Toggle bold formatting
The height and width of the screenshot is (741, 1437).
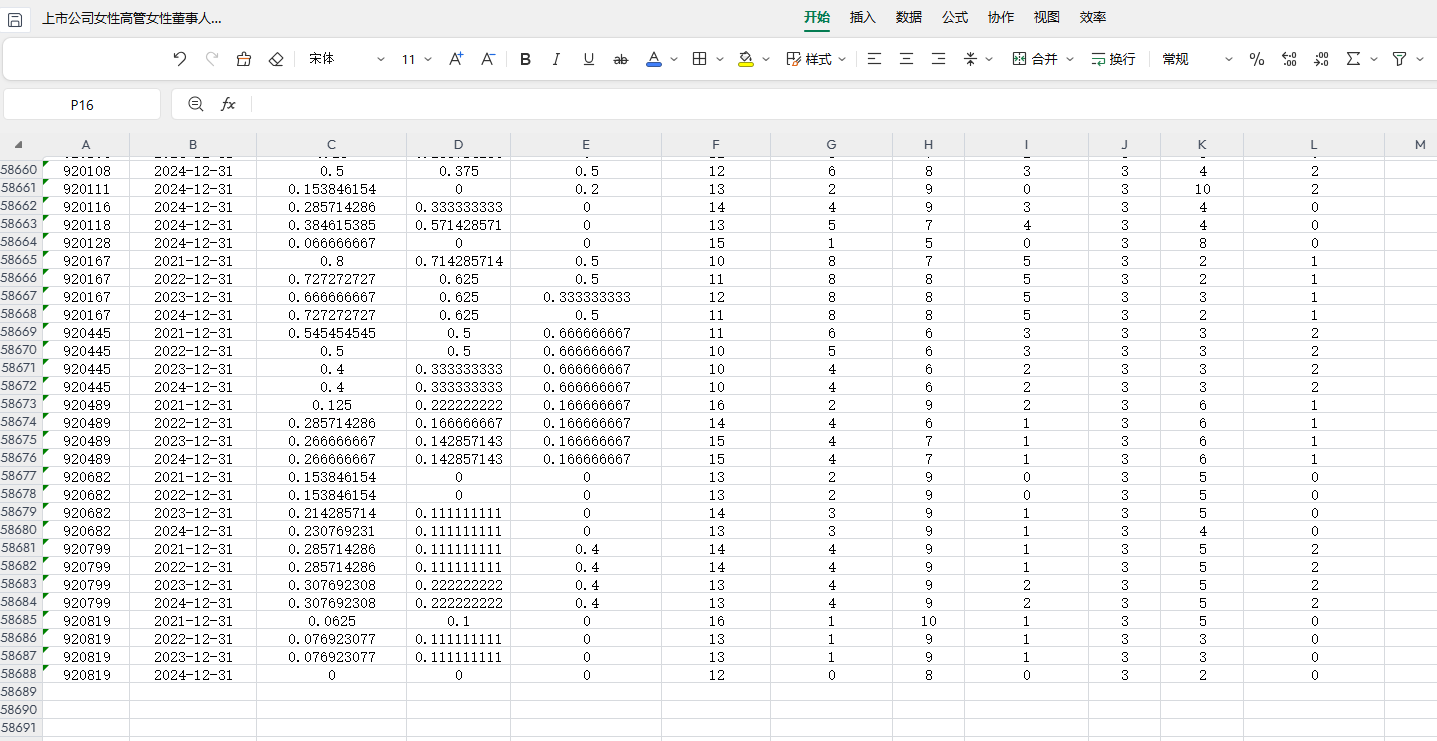click(x=525, y=60)
